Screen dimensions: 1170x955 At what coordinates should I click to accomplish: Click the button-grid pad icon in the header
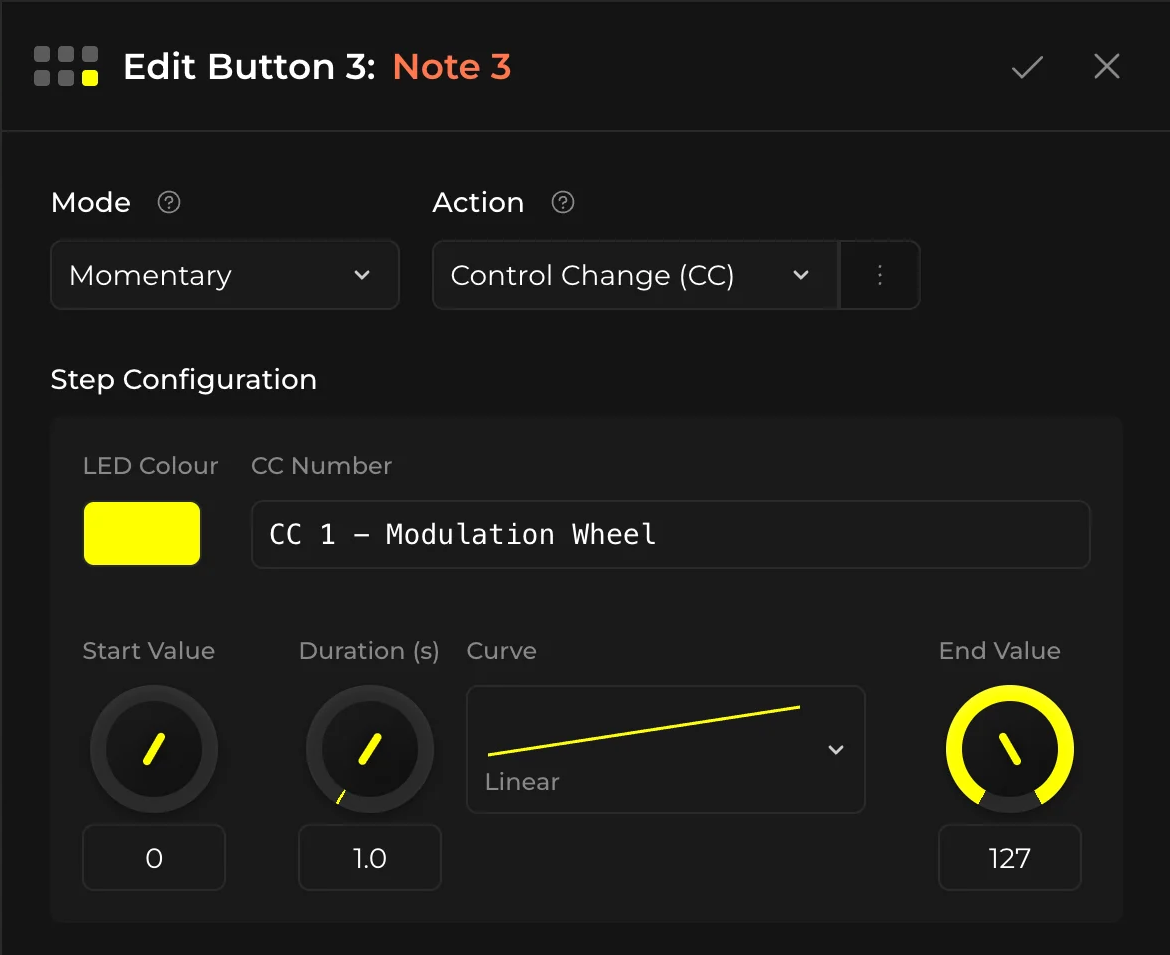point(65,66)
